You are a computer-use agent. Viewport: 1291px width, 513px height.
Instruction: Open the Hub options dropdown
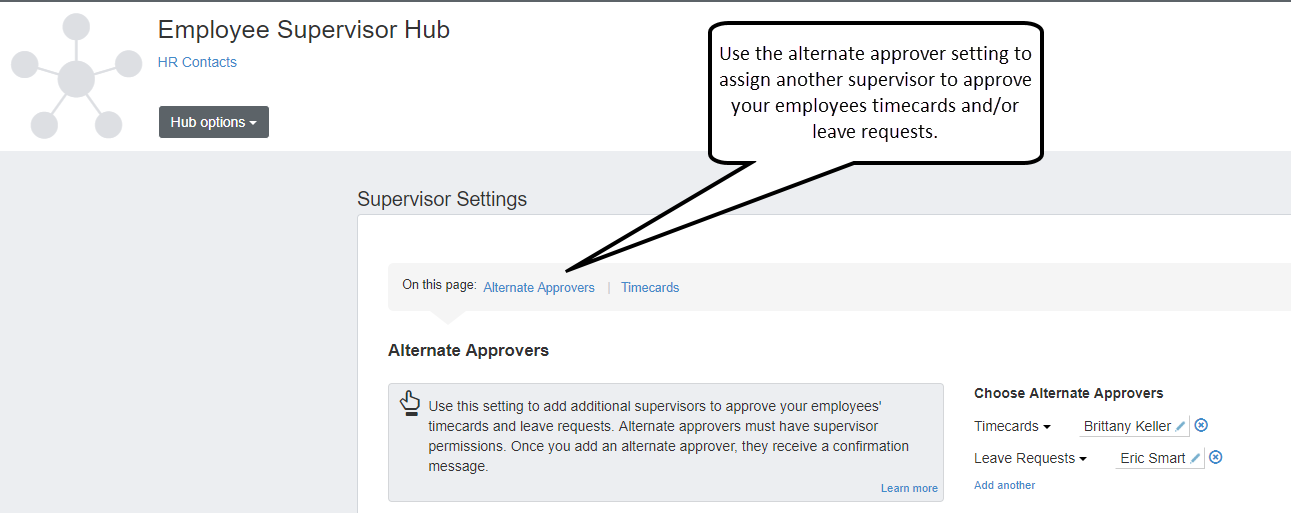(x=213, y=122)
